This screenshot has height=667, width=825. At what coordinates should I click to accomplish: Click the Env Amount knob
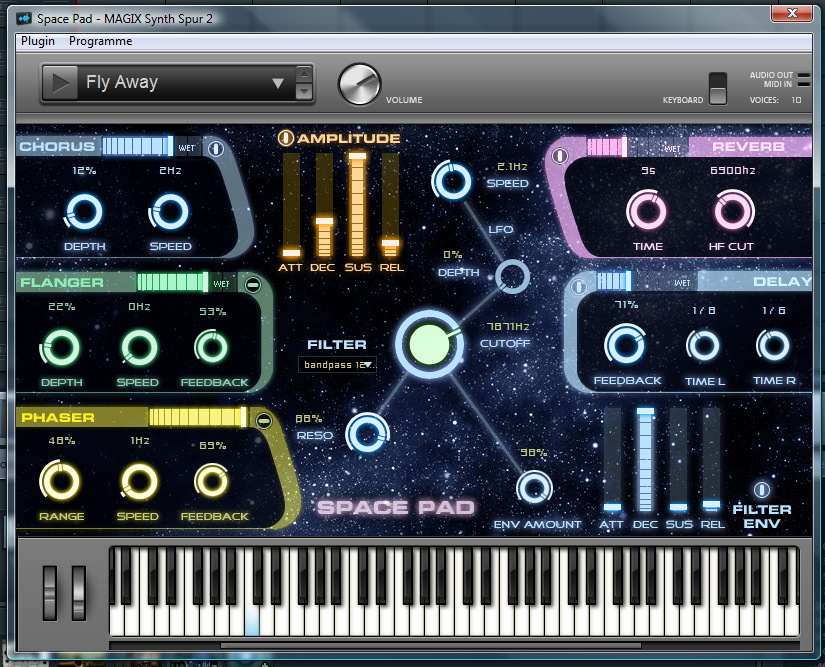[x=534, y=488]
